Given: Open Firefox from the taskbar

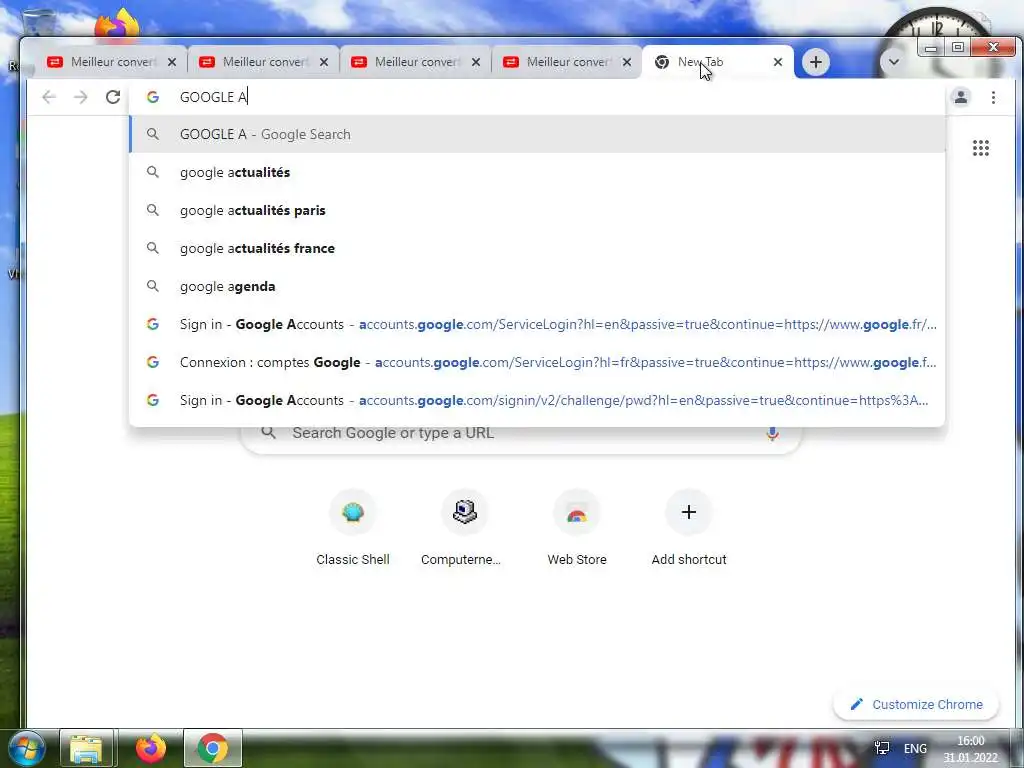Looking at the screenshot, I should click(150, 748).
